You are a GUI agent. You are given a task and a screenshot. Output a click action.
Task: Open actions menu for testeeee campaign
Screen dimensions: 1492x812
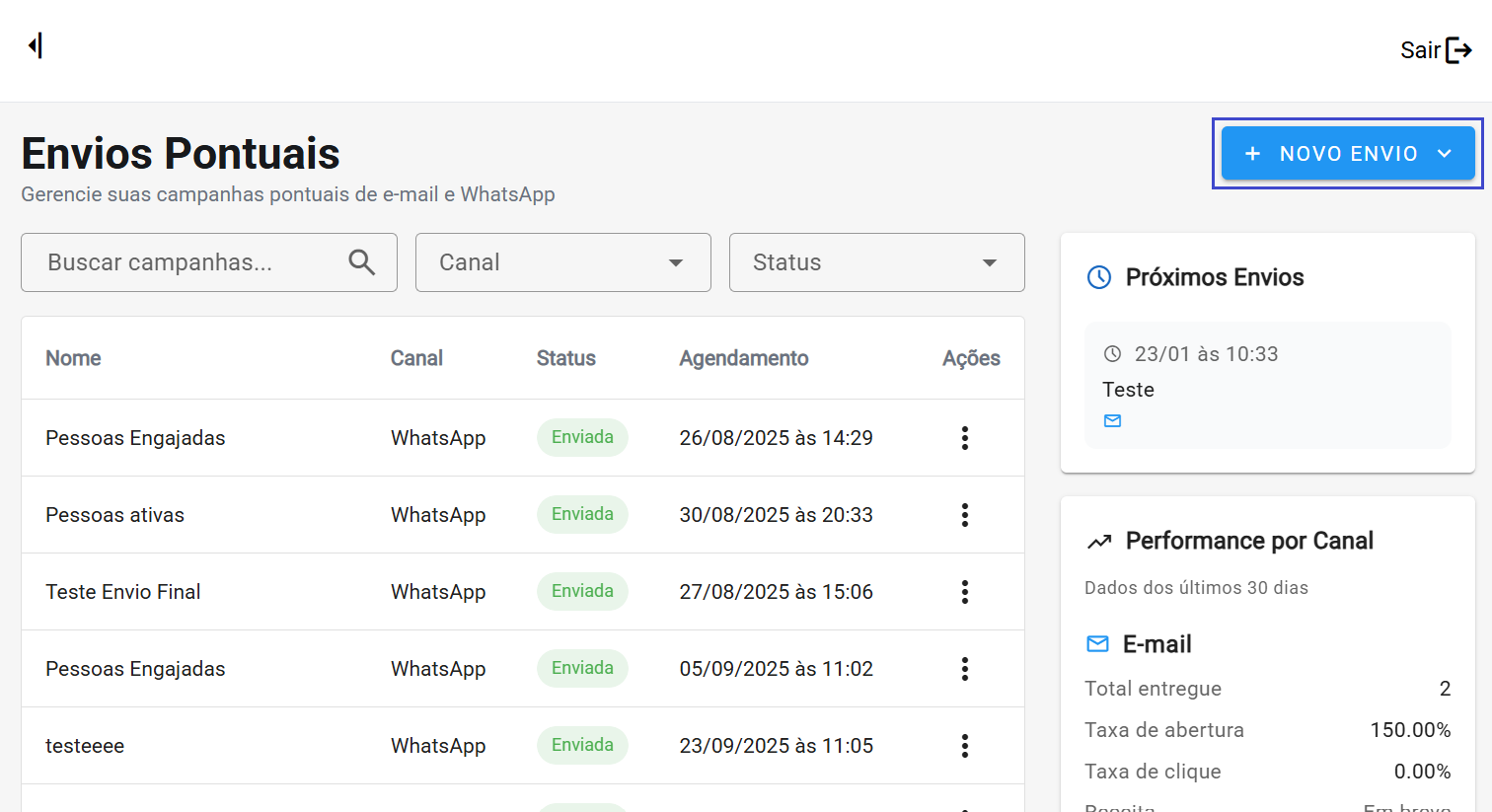[x=964, y=746]
